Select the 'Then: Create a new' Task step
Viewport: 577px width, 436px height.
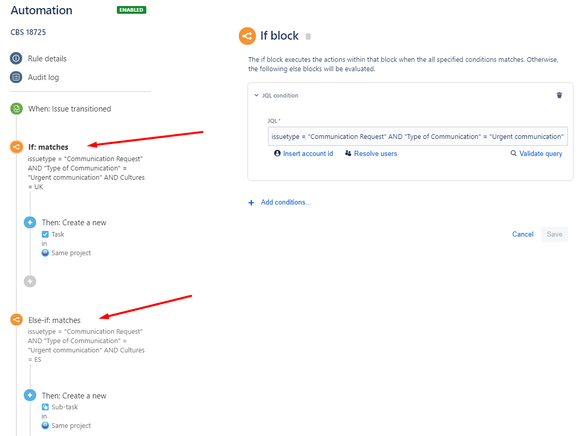pos(74,223)
